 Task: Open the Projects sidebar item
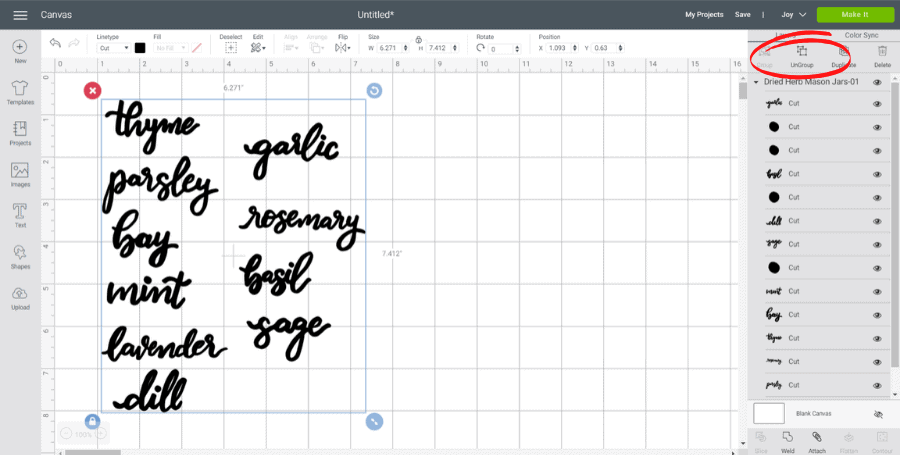tap(20, 133)
